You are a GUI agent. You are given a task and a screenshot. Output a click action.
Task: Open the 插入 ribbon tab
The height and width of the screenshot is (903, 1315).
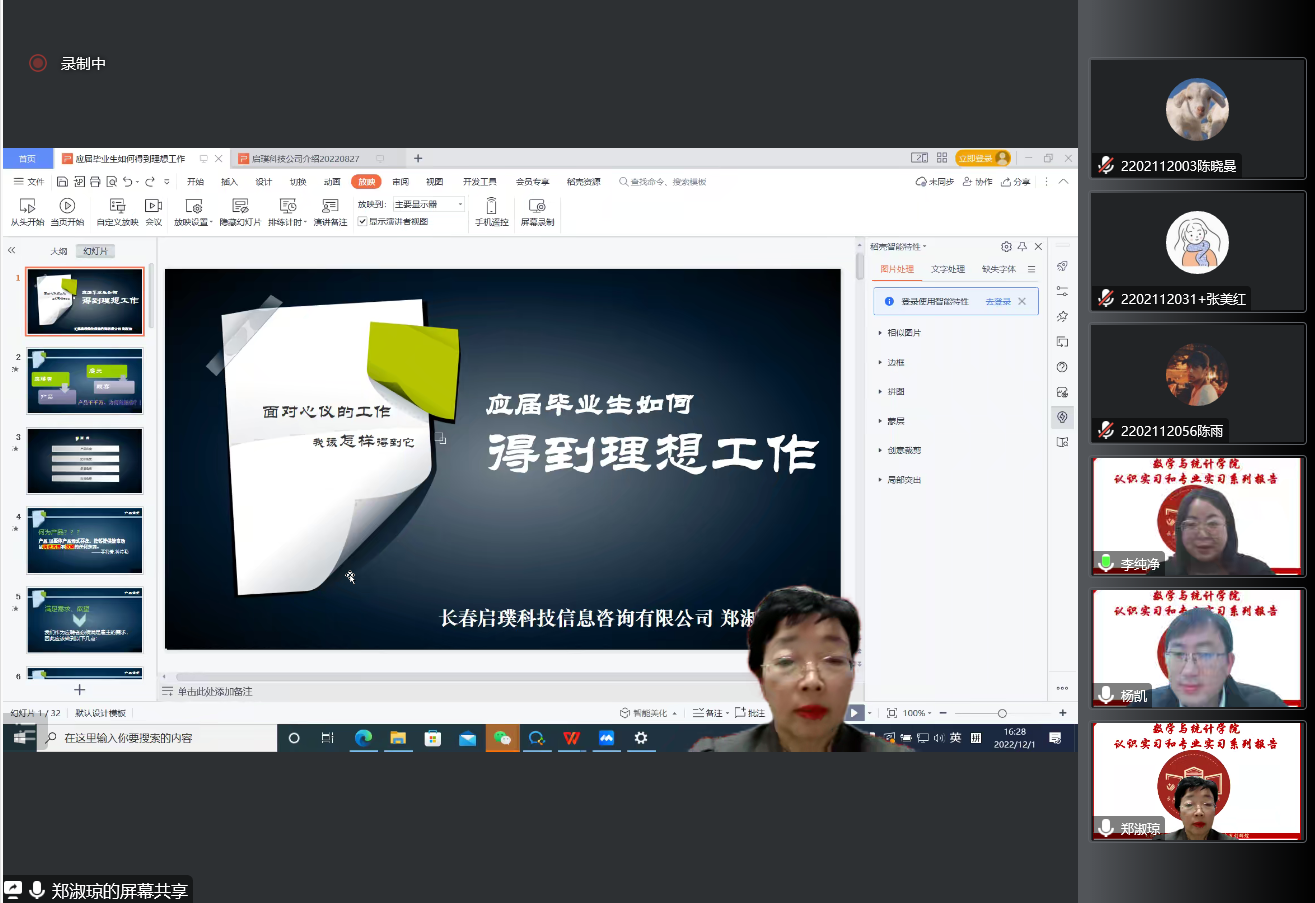click(229, 182)
